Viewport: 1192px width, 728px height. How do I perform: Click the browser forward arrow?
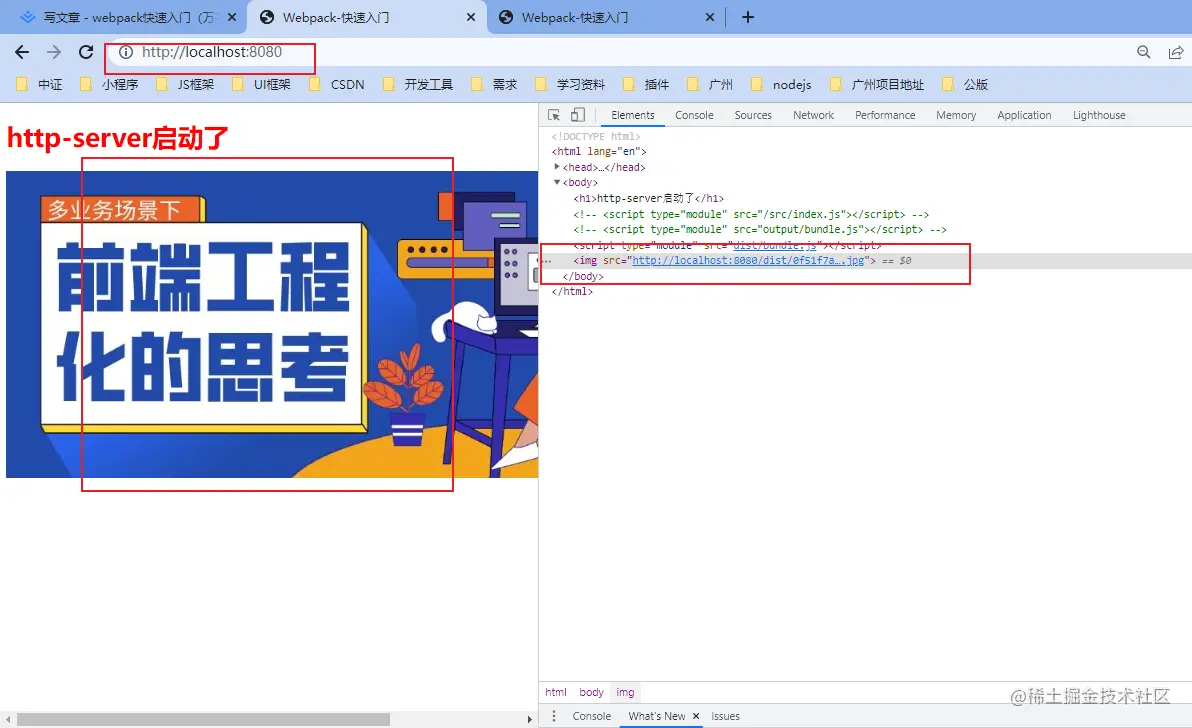[x=54, y=52]
